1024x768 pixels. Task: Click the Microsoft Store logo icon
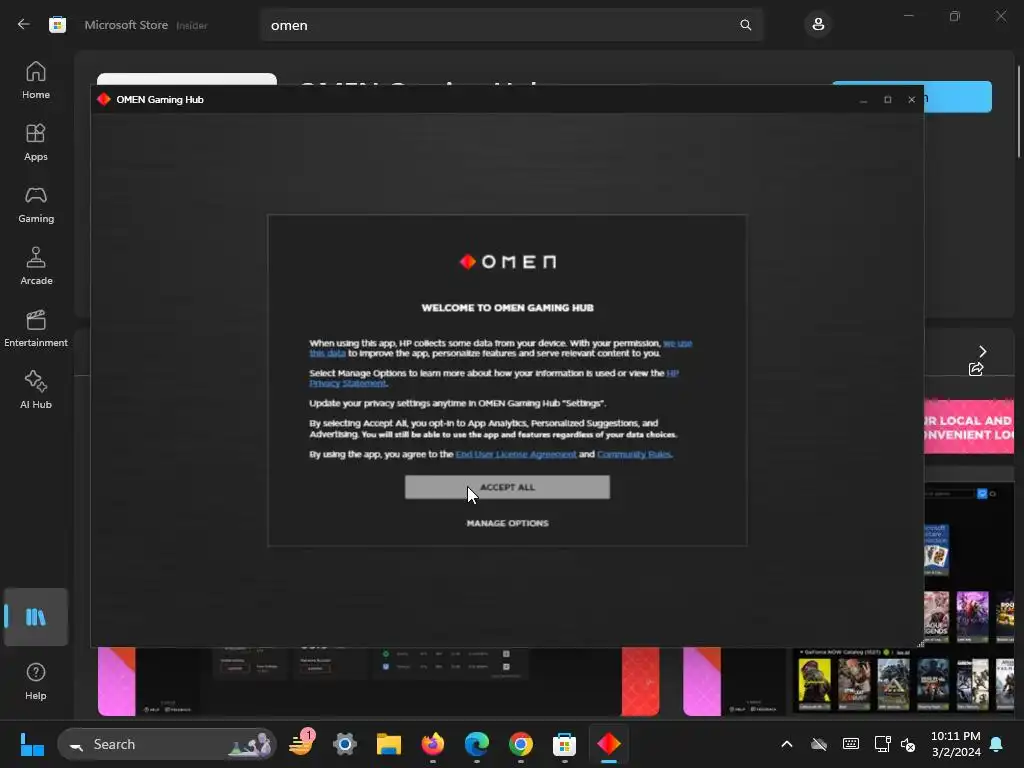[57, 25]
